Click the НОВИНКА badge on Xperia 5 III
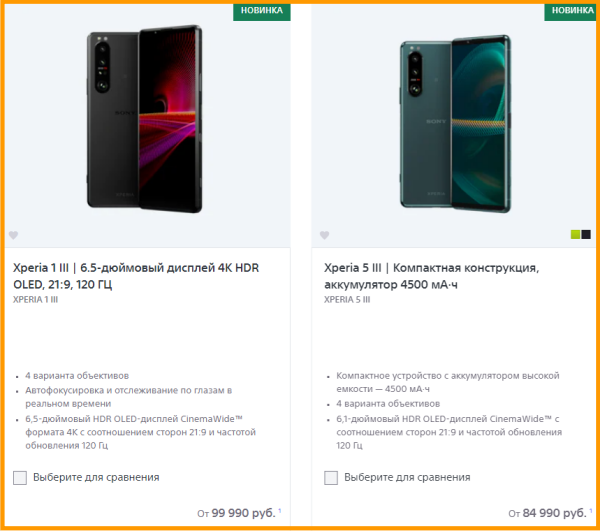The height and width of the screenshot is (531, 600). (571, 11)
